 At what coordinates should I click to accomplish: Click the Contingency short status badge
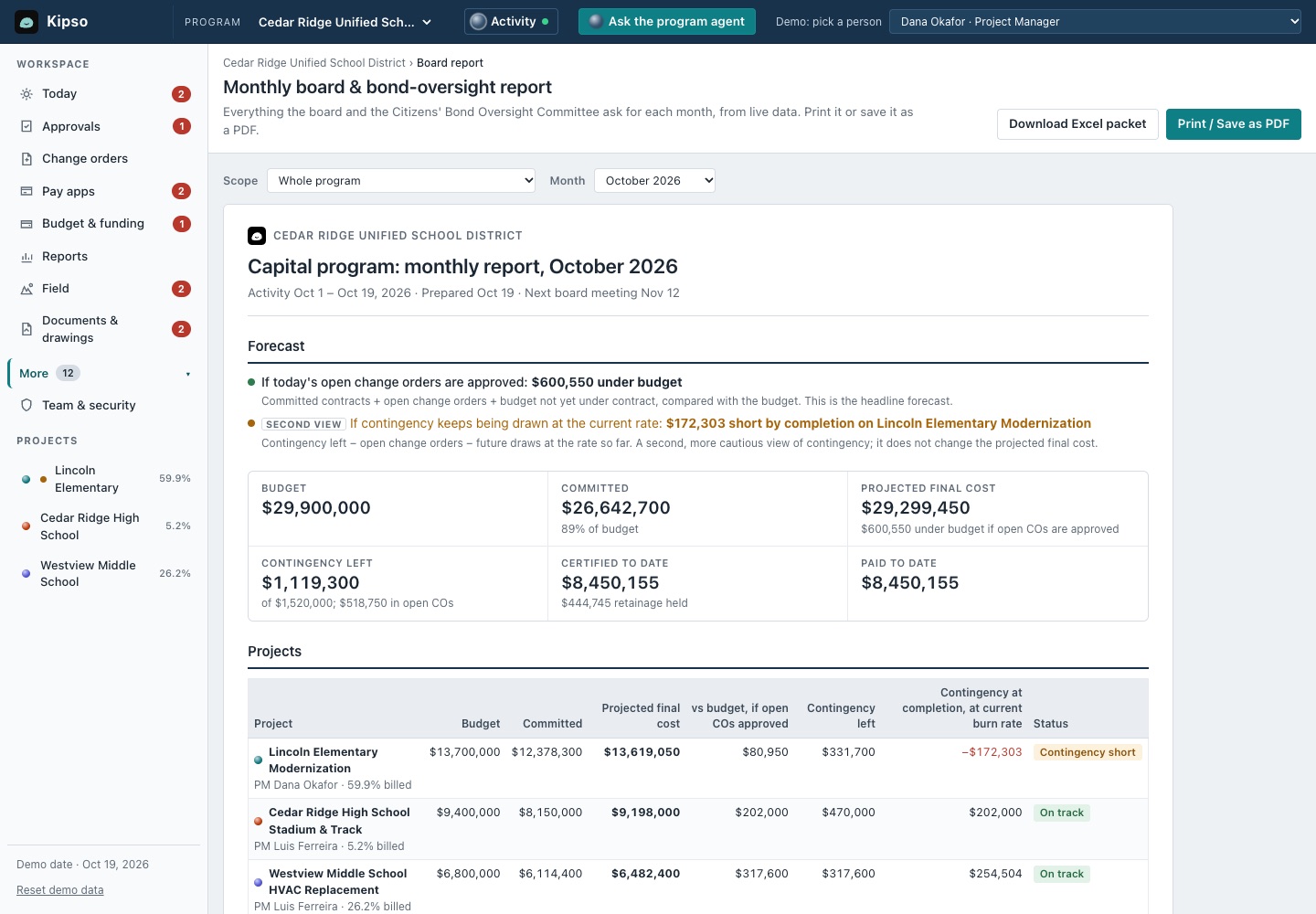click(x=1088, y=752)
